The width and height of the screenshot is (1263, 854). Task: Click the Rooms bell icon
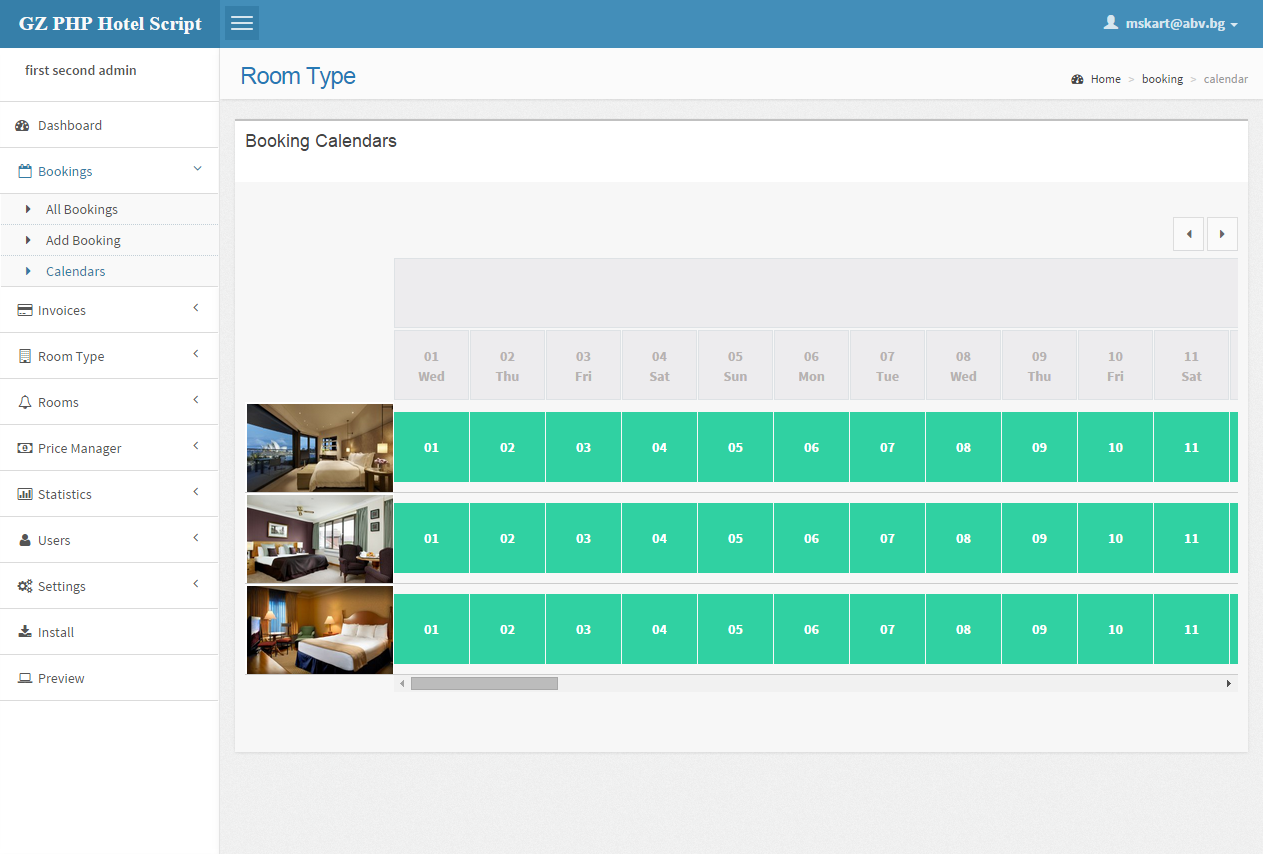[25, 402]
